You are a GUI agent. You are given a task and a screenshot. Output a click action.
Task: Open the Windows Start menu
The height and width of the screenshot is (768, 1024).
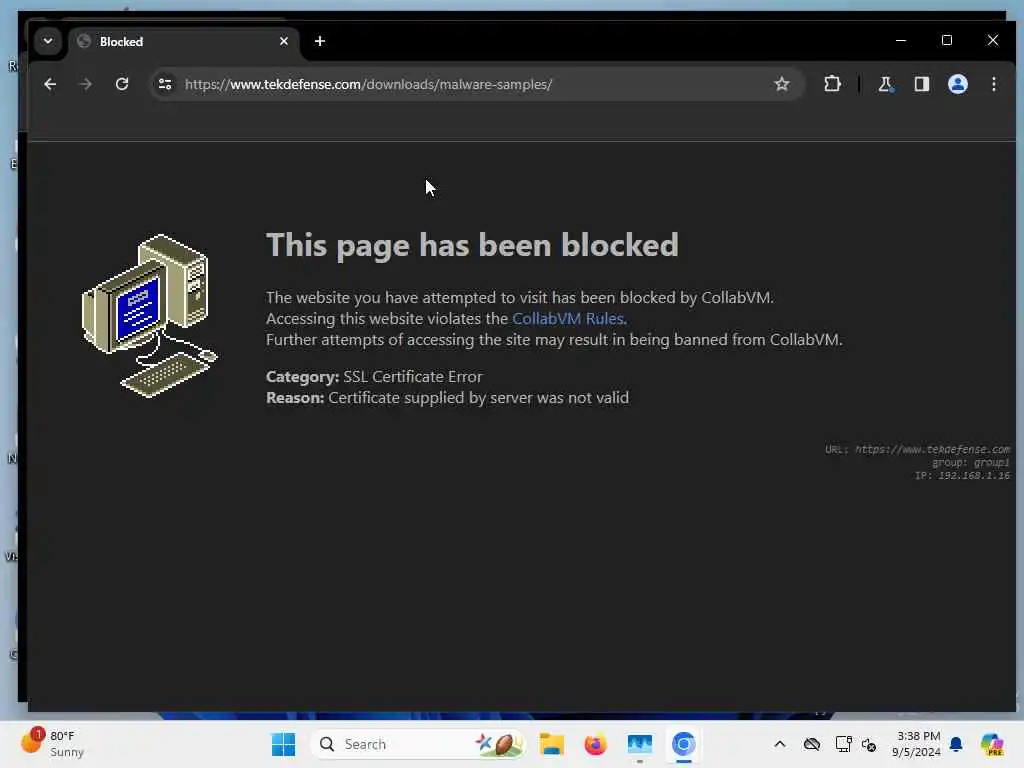[x=283, y=744]
